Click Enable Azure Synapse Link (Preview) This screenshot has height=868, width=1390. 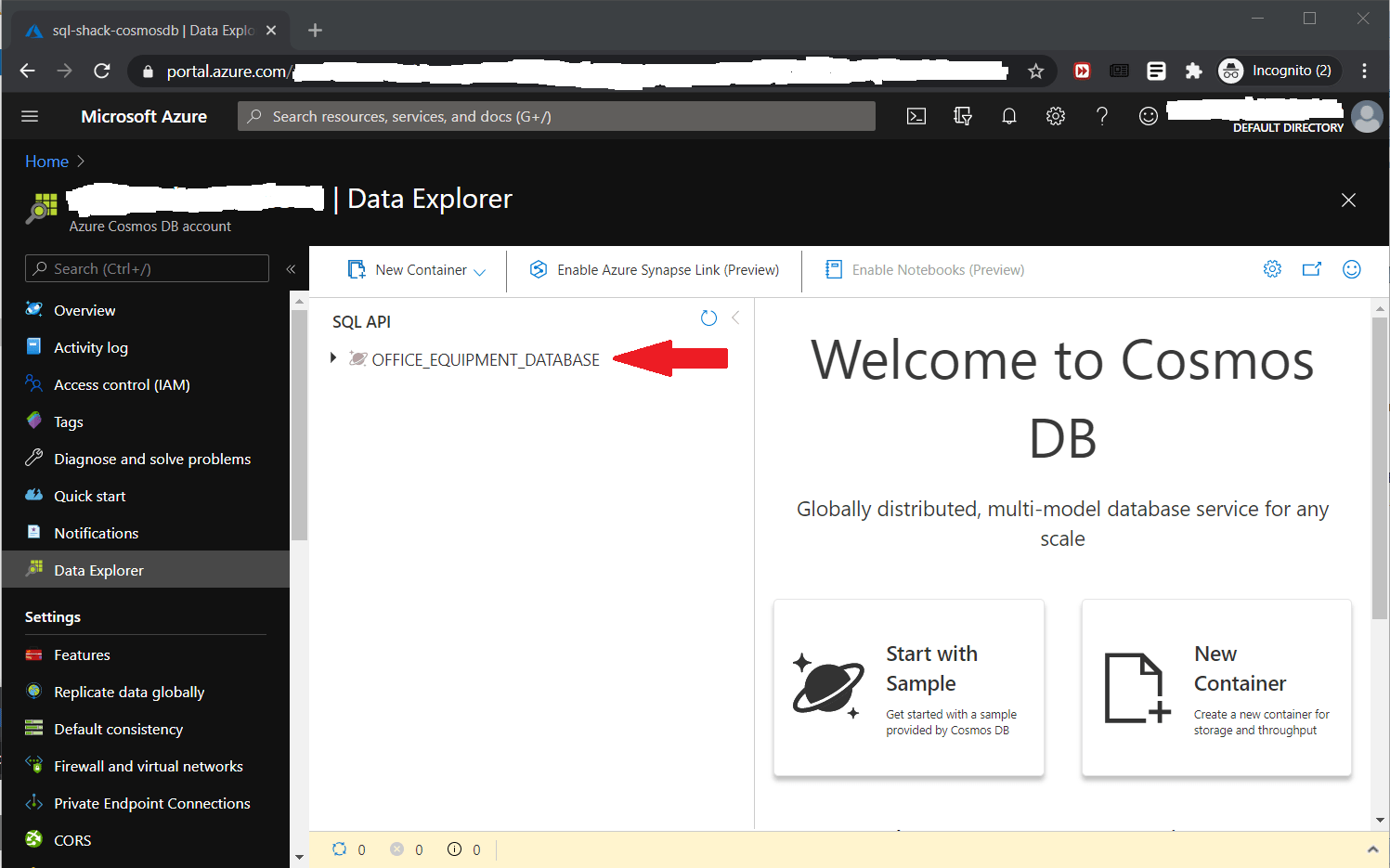pos(655,270)
